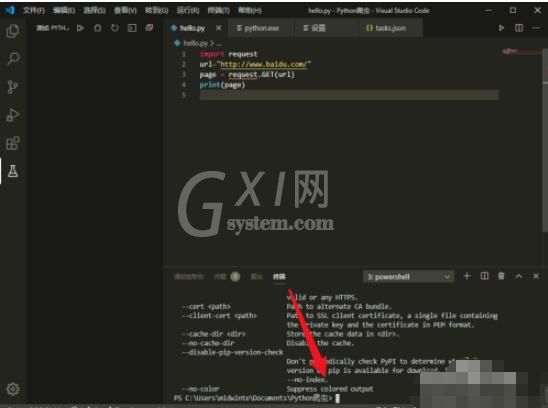Maximize the Visual Studio Code window
The width and height of the screenshot is (548, 408).
click(x=513, y=10)
